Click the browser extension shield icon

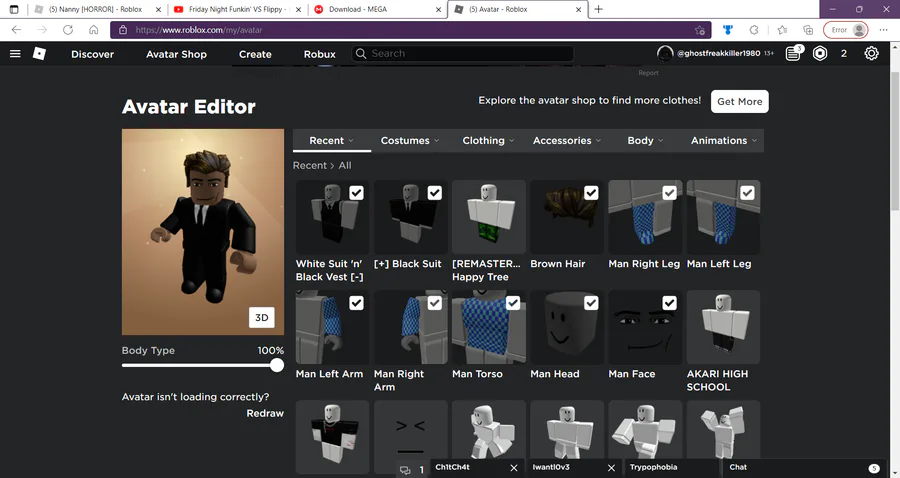728,30
